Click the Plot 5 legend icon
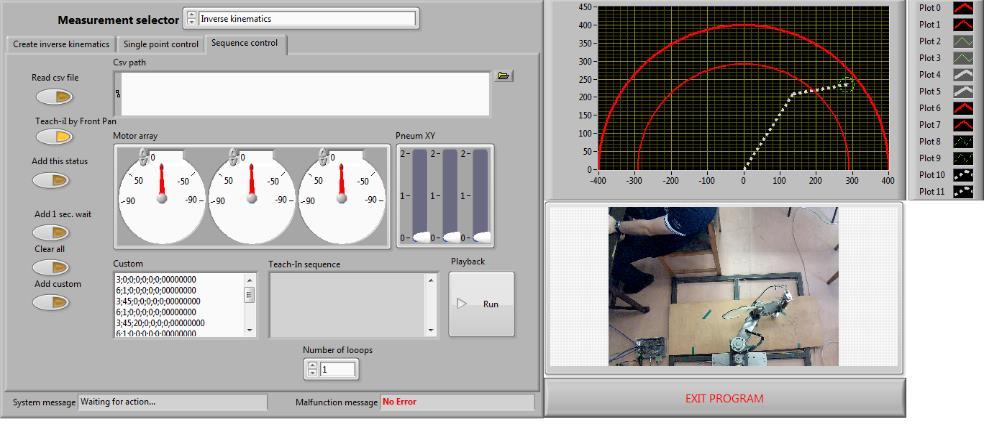This screenshot has height=446, width=984. (963, 92)
